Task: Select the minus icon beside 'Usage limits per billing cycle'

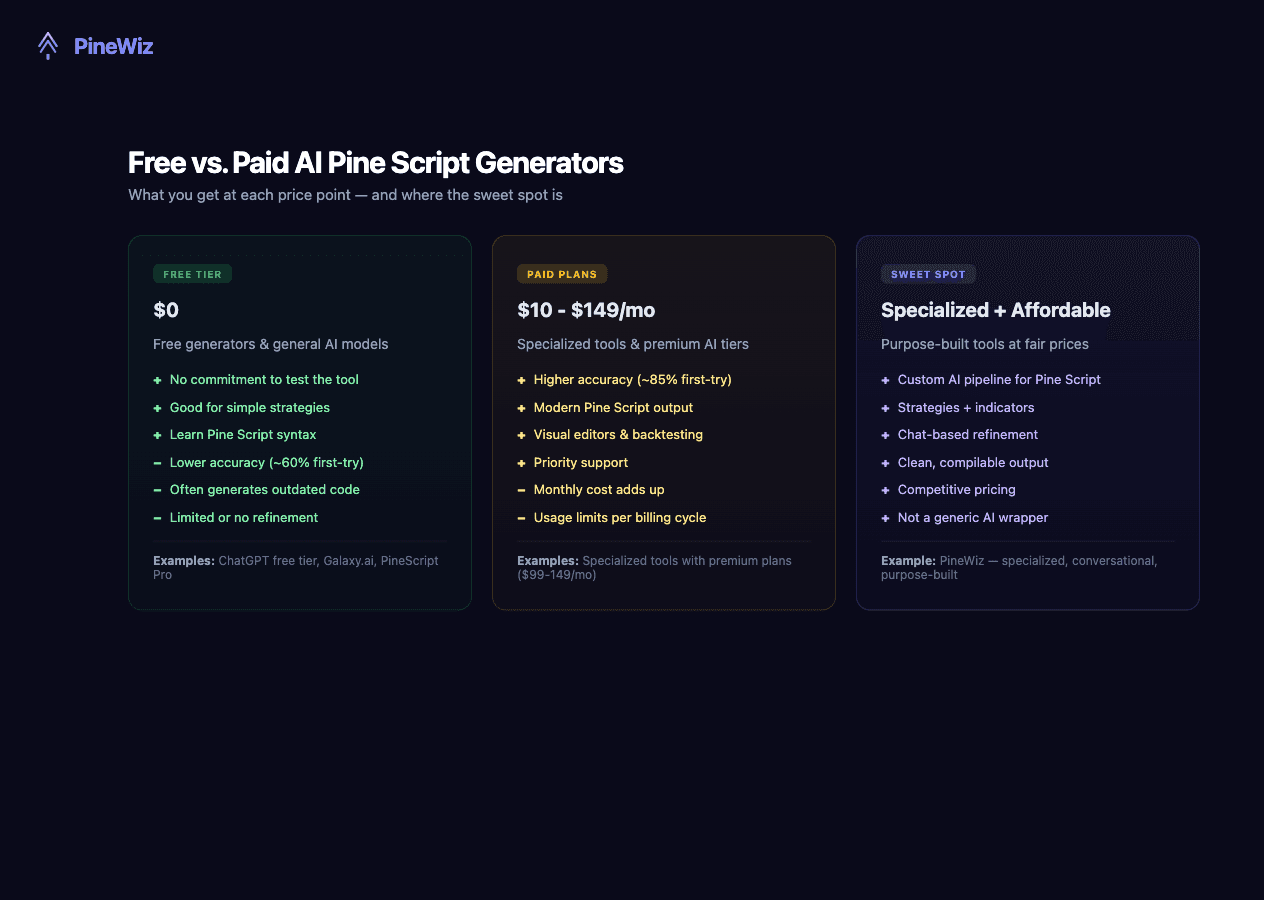Action: [x=521, y=517]
